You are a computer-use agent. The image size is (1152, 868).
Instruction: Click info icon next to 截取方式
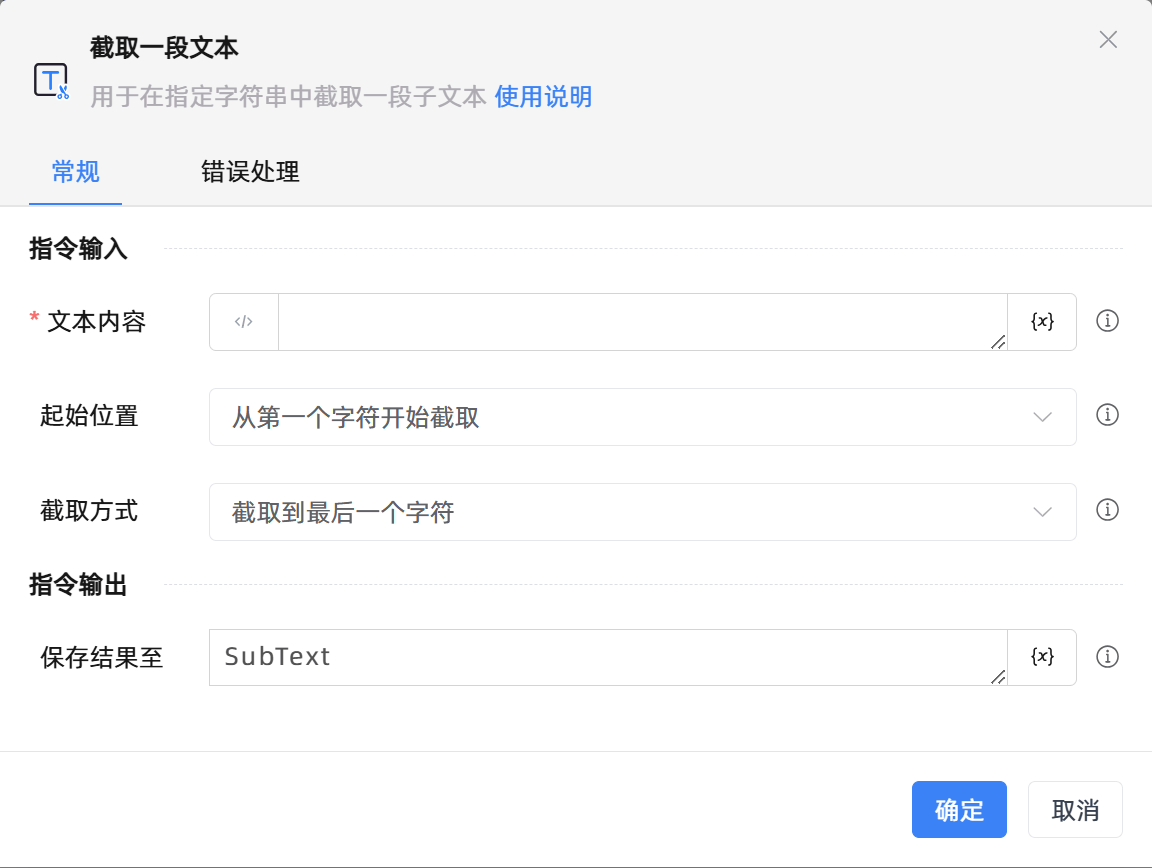(x=1107, y=510)
